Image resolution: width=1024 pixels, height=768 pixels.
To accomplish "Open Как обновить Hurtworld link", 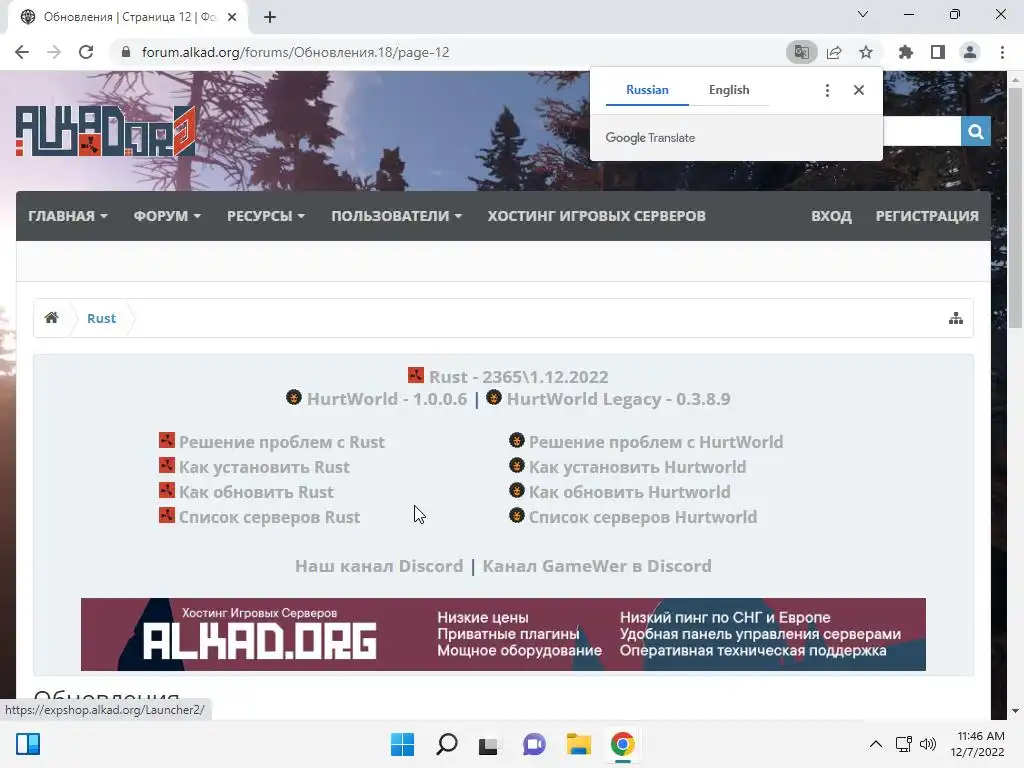I will 630,492.
